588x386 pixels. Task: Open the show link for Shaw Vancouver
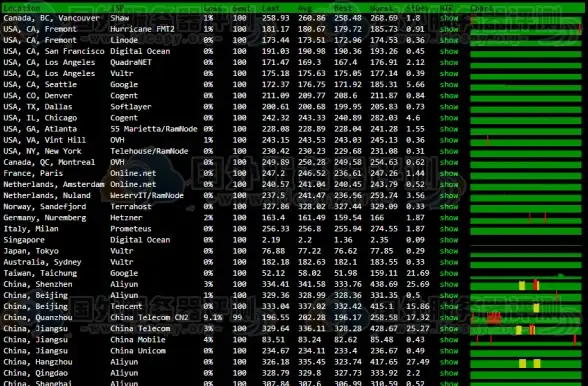449,18
